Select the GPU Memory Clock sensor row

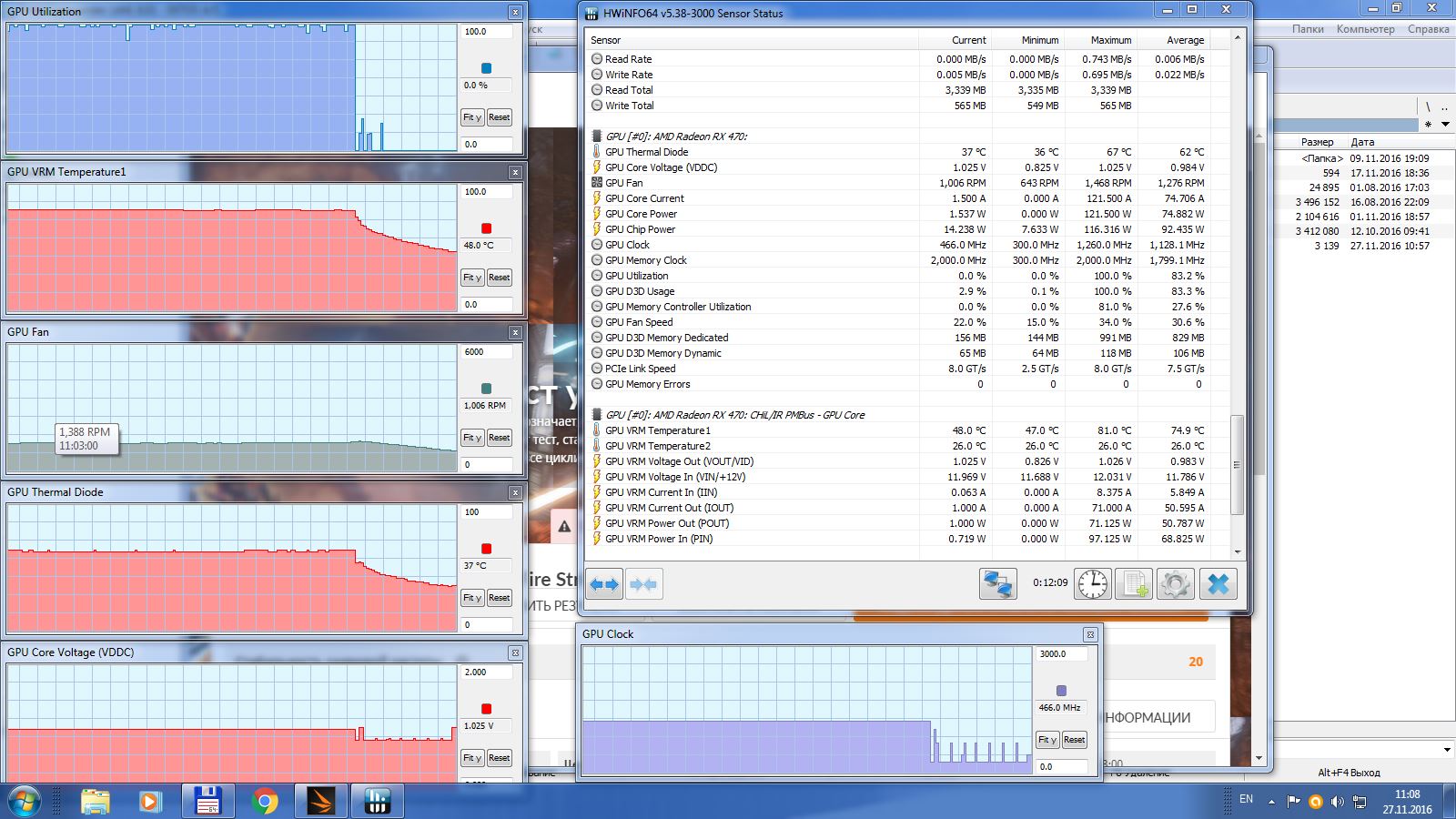pyautogui.click(x=906, y=260)
